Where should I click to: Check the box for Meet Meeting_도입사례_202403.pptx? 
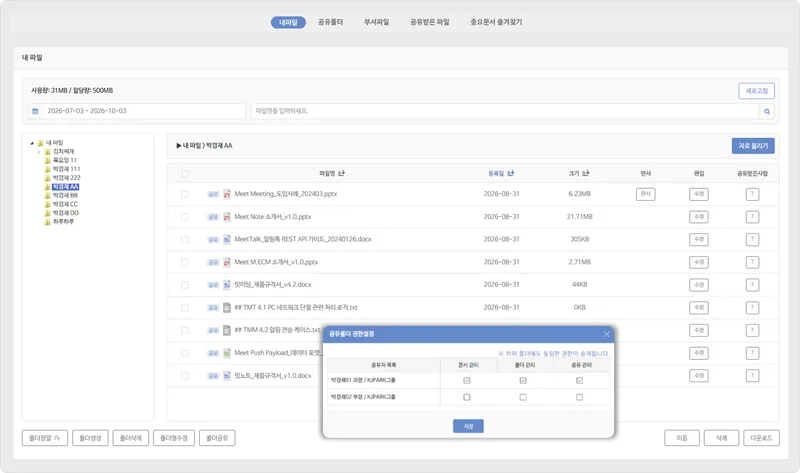pyautogui.click(x=185, y=194)
